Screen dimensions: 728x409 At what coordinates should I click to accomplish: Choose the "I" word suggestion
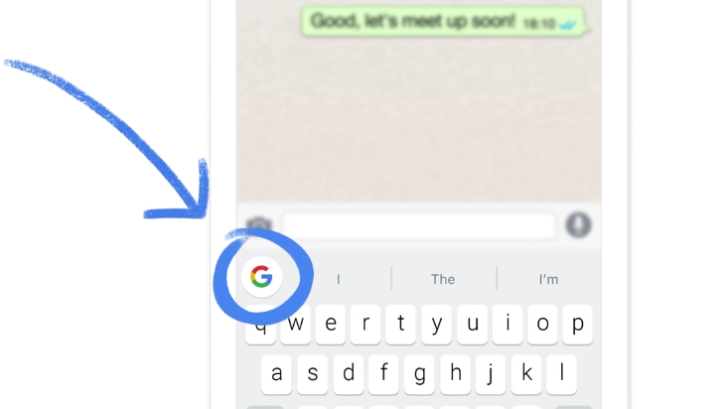pos(338,279)
